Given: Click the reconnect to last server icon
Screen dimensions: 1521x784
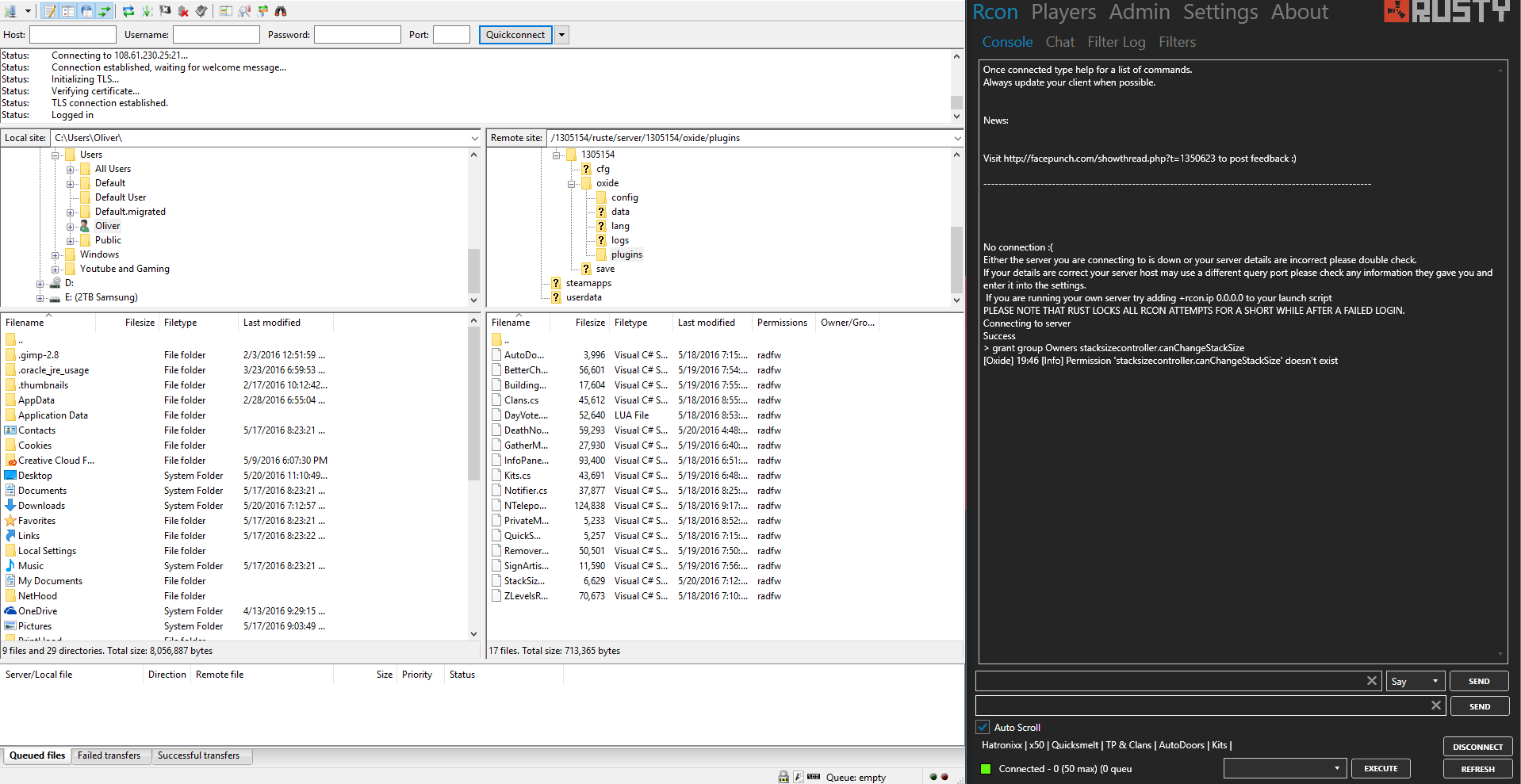Looking at the screenshot, I should pos(201,11).
